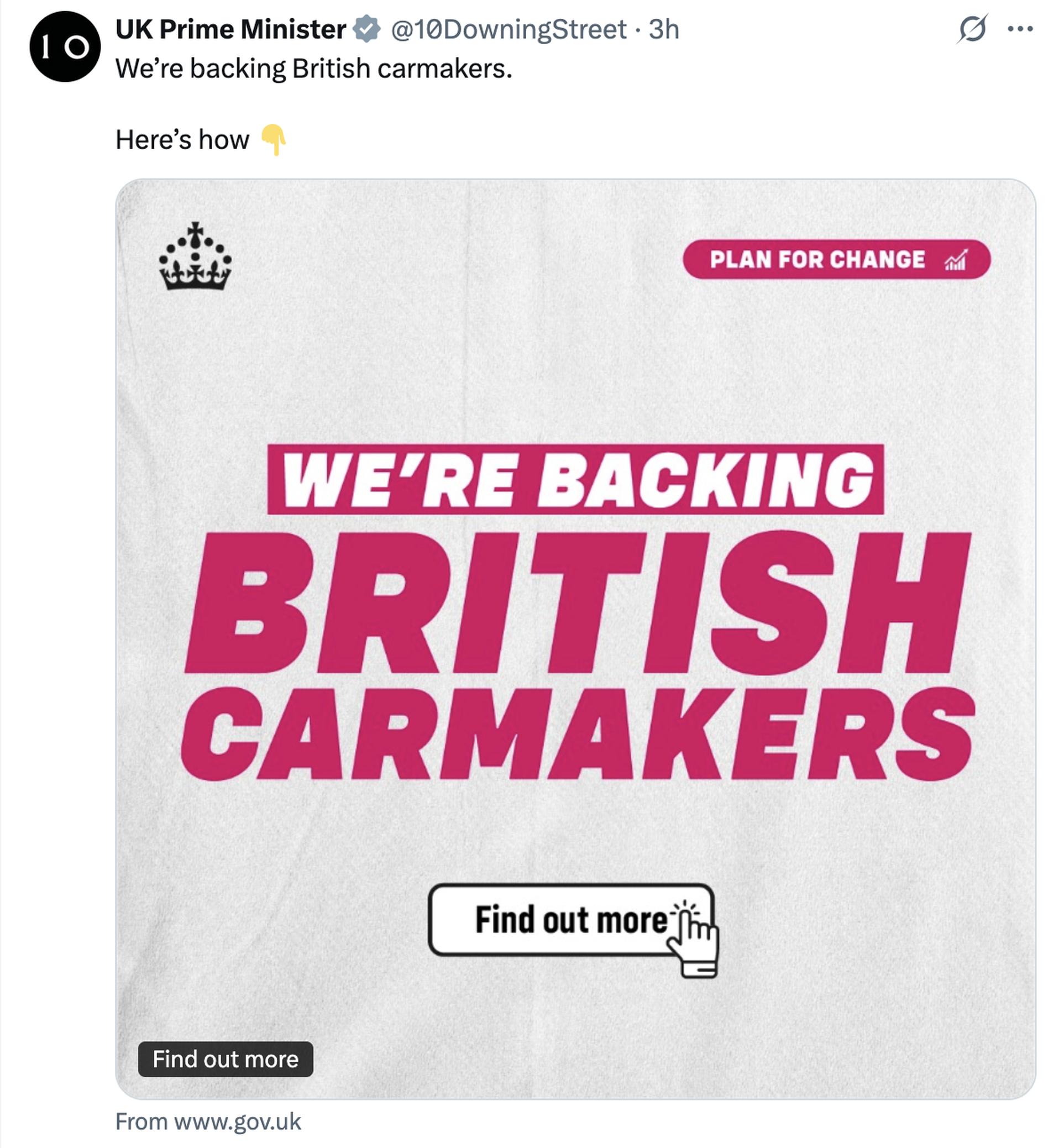
Task: Click the verified badge beside UK Prime Minister
Action: [x=367, y=29]
